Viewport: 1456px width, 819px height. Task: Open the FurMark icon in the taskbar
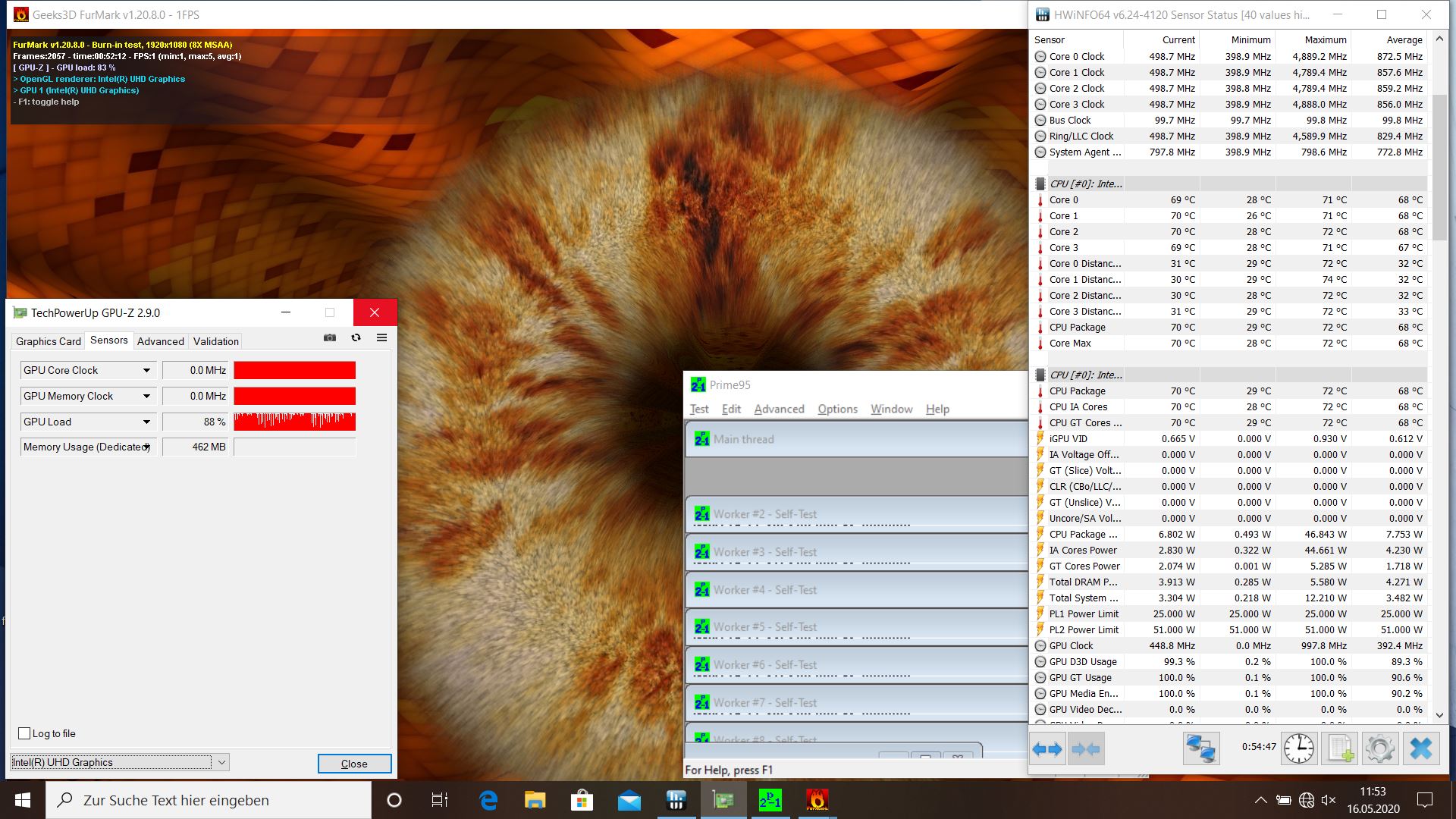tap(817, 800)
